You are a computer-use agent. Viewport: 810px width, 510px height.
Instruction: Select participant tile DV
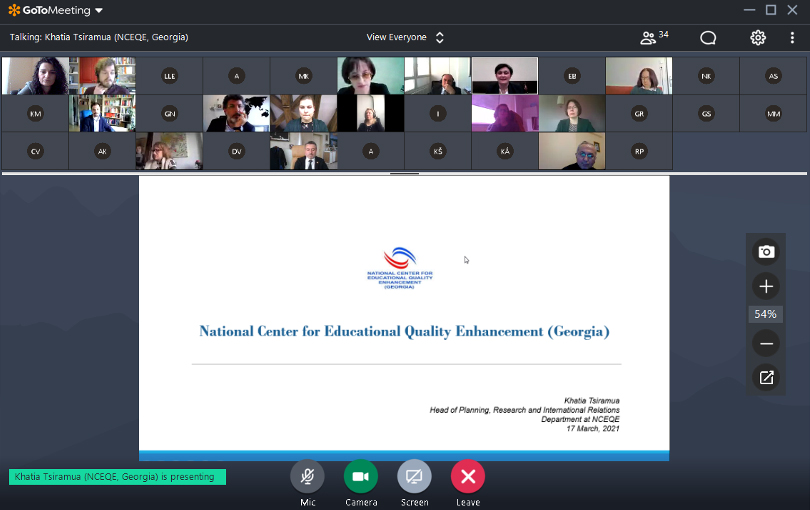(x=237, y=151)
